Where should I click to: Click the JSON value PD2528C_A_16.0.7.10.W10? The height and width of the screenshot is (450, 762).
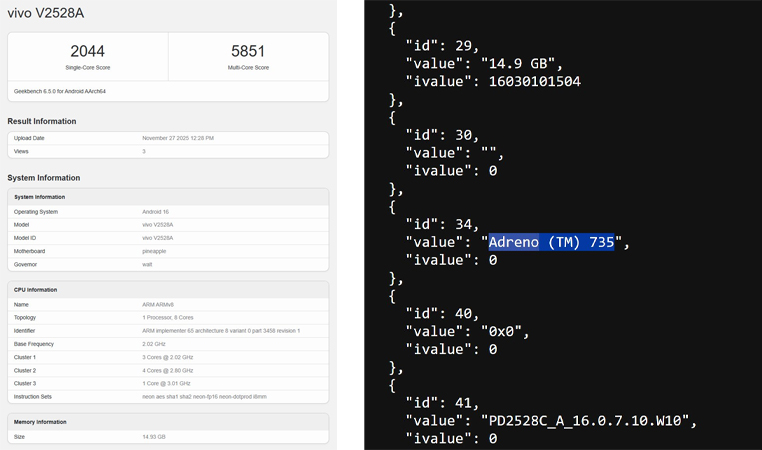(x=587, y=420)
